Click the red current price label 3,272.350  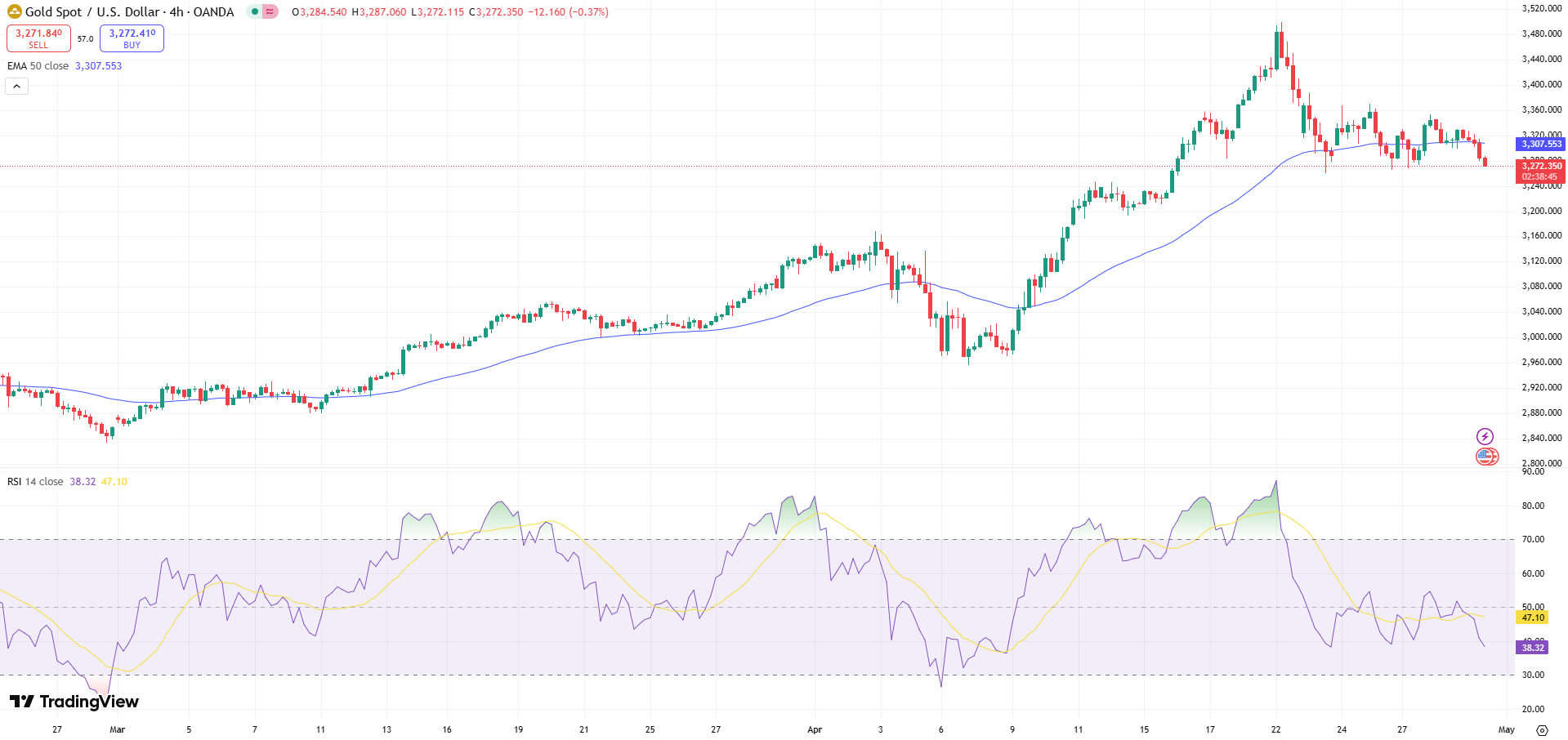[x=1541, y=165]
